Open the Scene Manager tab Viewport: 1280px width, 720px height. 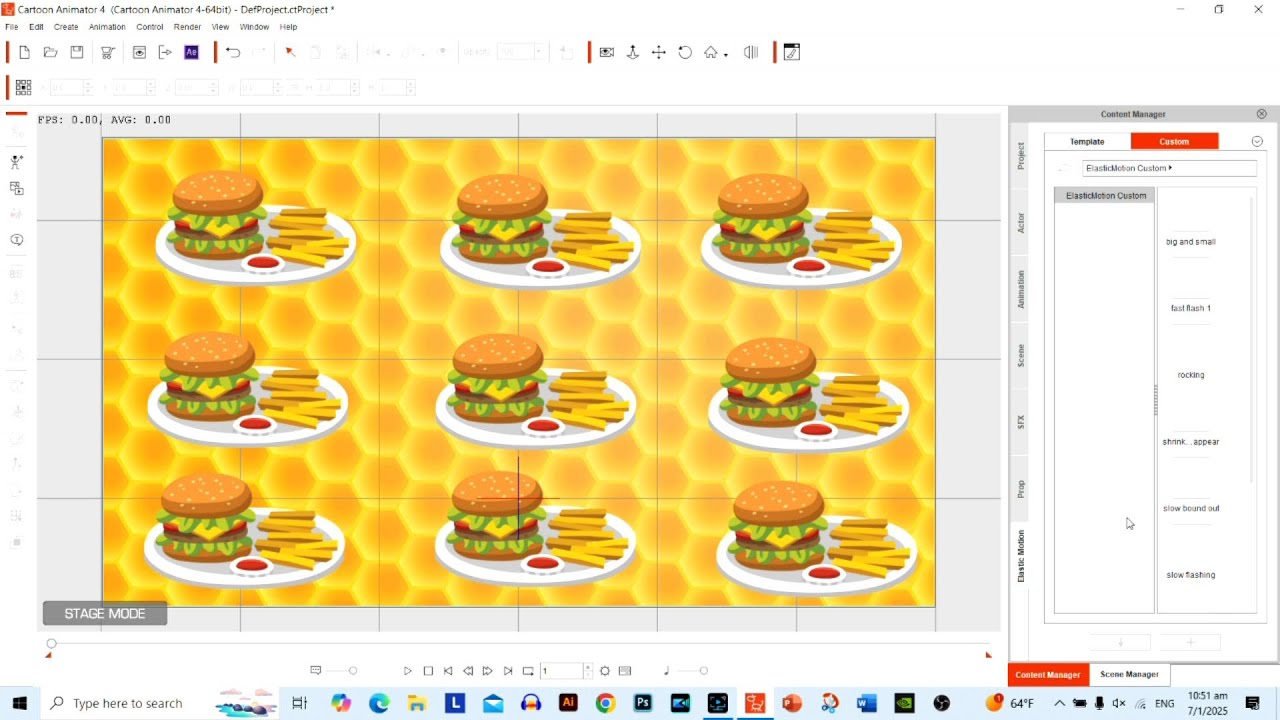tap(1129, 675)
